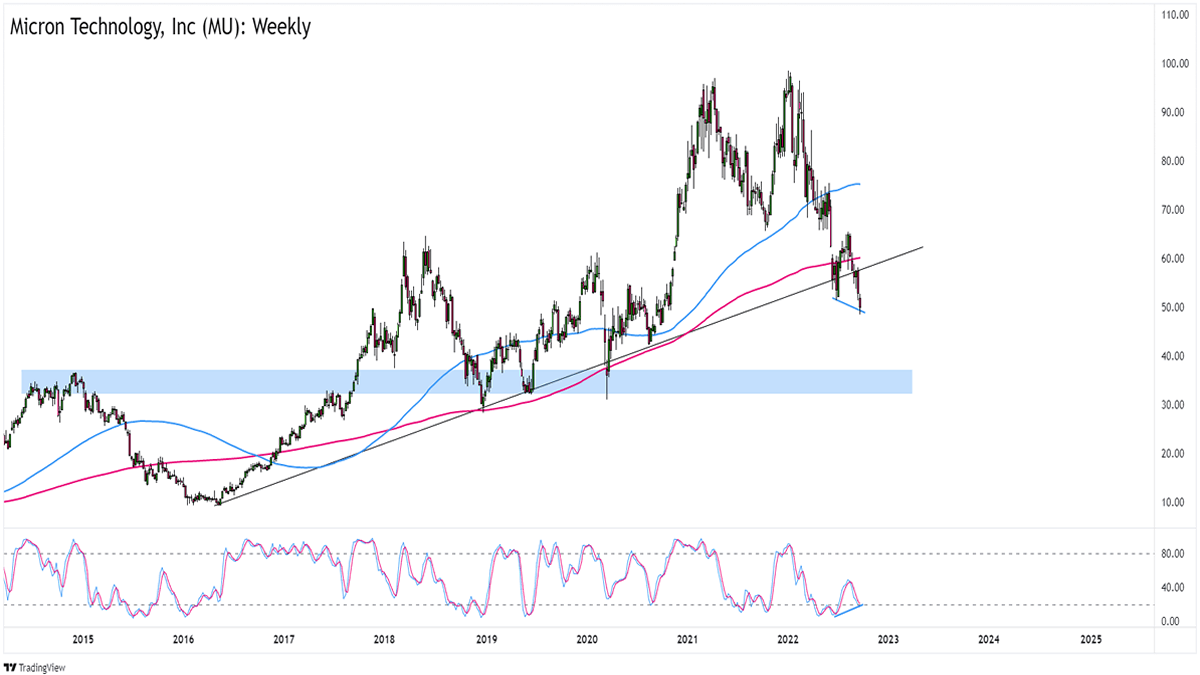1200x675 pixels.
Task: Click the 2018 time axis label
Action: (384, 639)
